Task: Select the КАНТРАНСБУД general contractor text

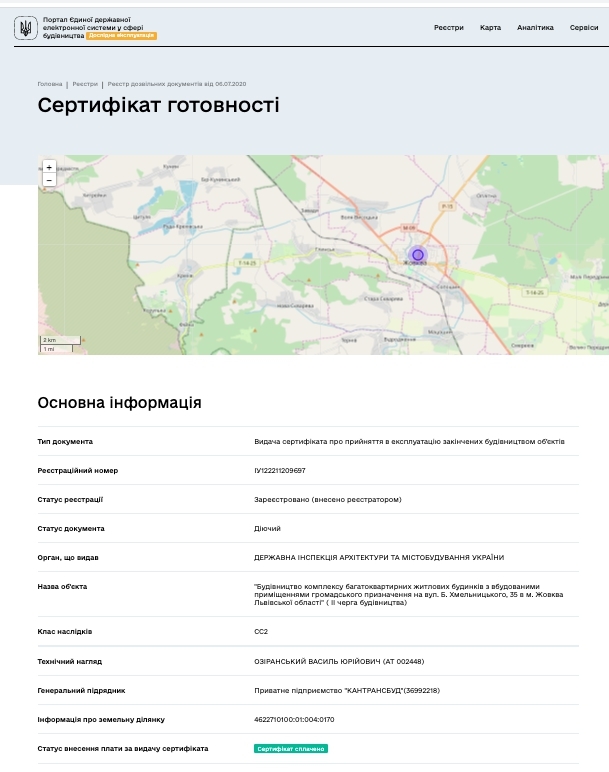Action: (347, 691)
